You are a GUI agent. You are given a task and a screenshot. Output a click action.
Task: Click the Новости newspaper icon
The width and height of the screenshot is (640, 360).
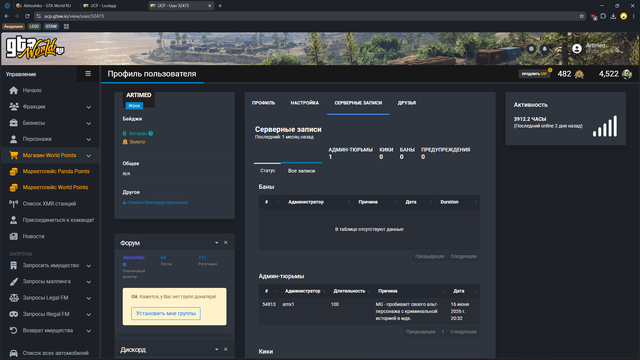pos(13,236)
